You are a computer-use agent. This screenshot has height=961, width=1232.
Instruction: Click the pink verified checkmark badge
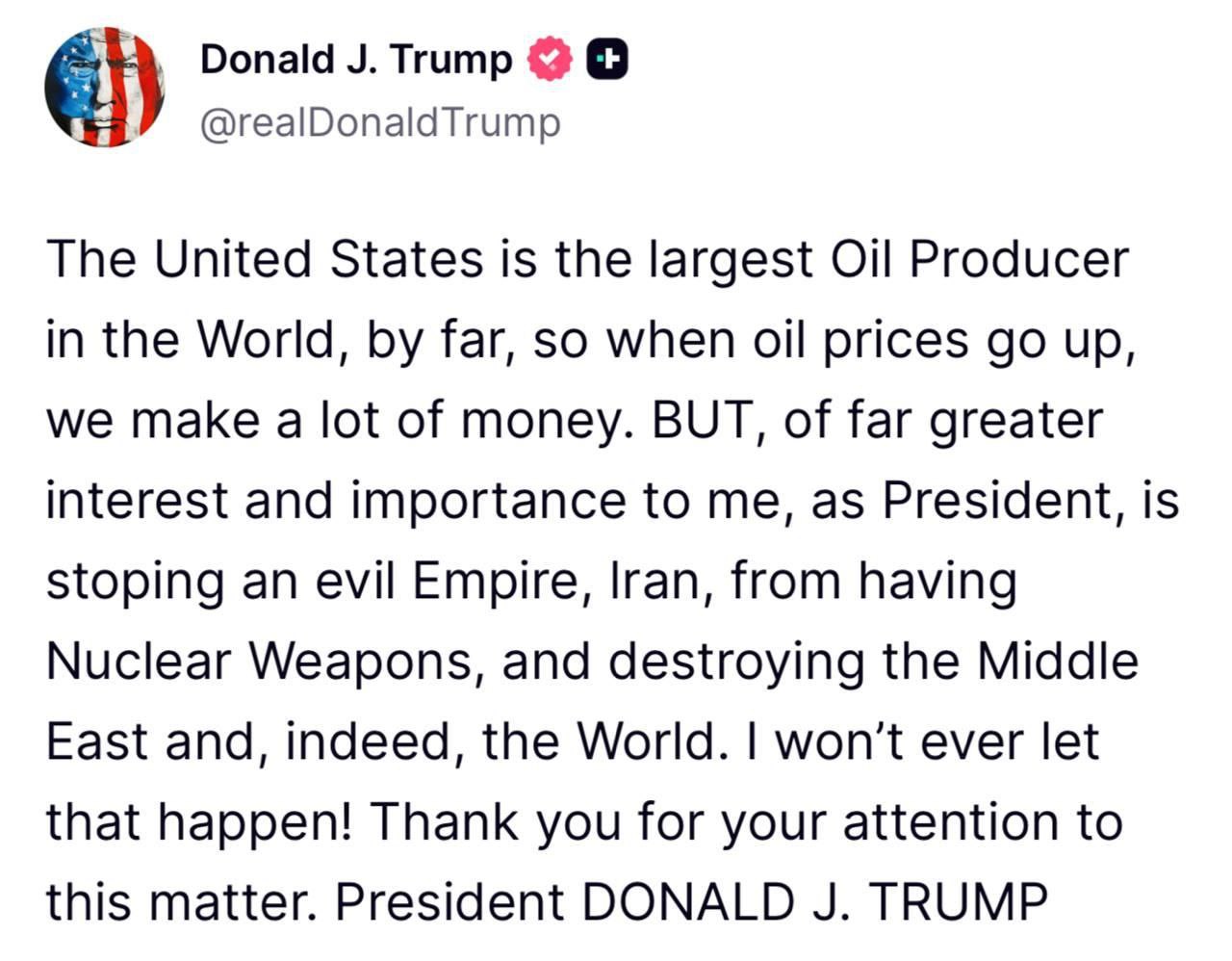coord(550,60)
